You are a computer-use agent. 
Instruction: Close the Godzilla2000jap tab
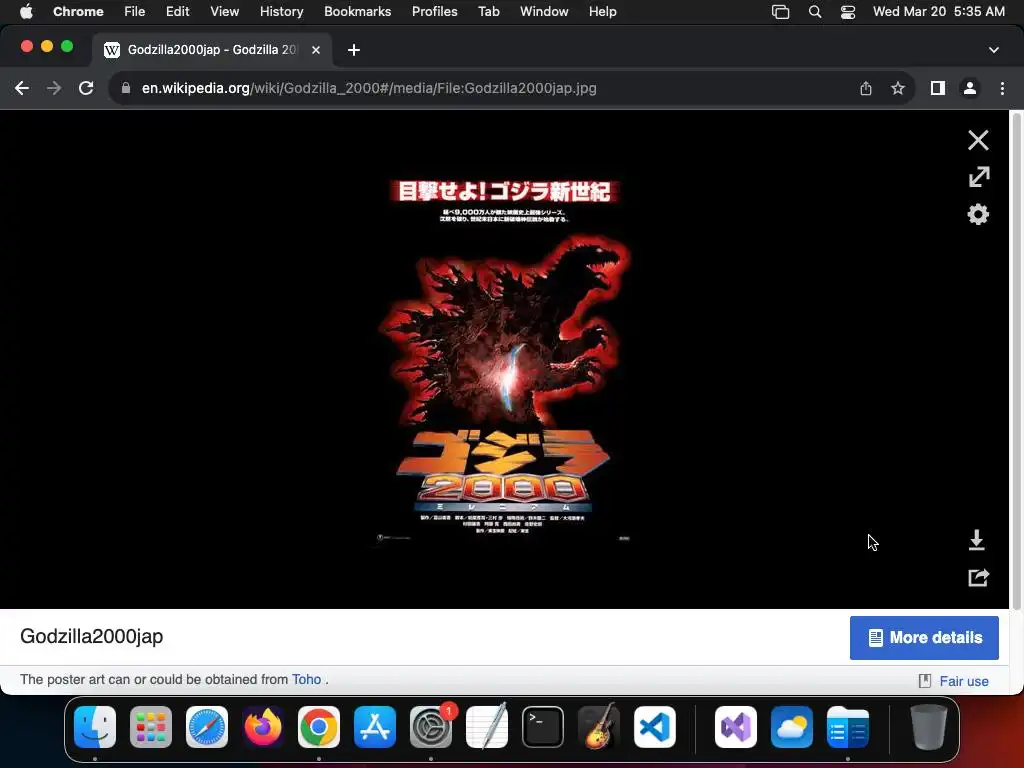pyautogui.click(x=315, y=50)
